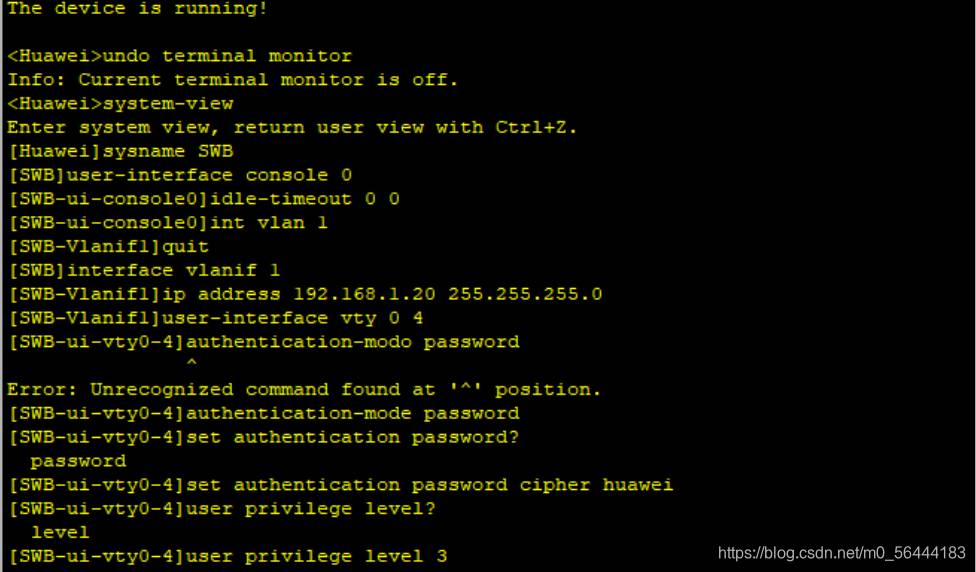Click the 'system-view' command line
Image resolution: width=976 pixels, height=572 pixels.
coord(120,103)
